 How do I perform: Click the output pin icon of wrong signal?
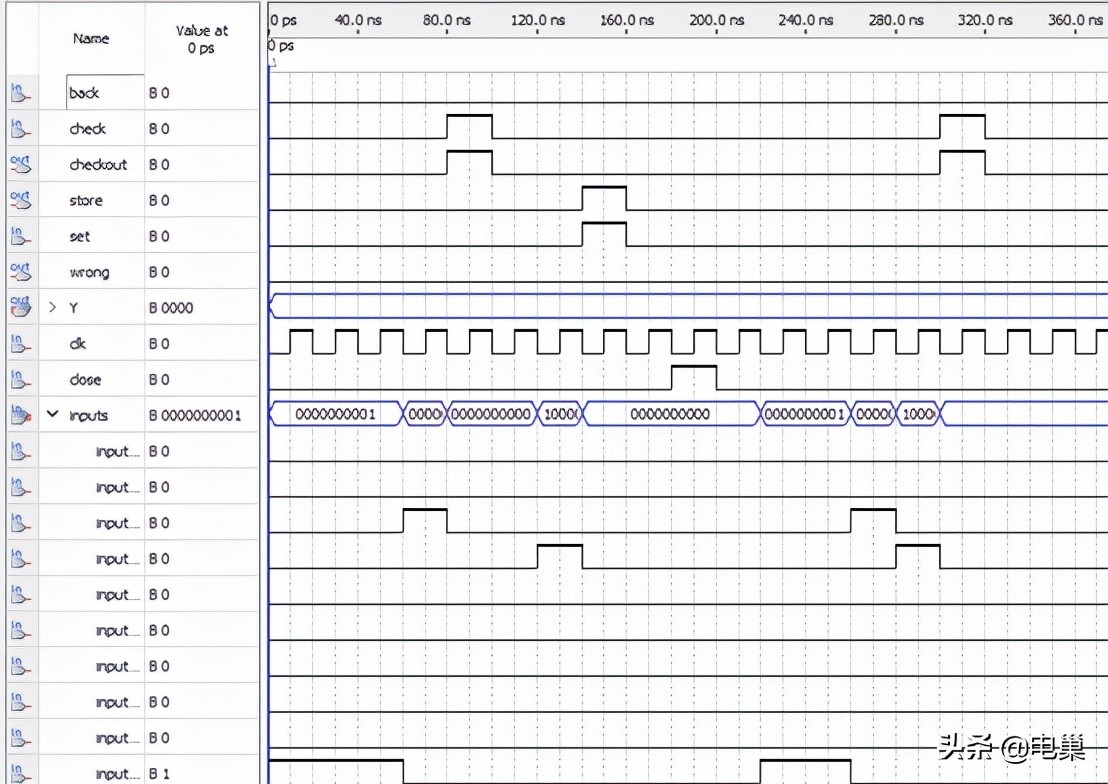pyautogui.click(x=20, y=272)
